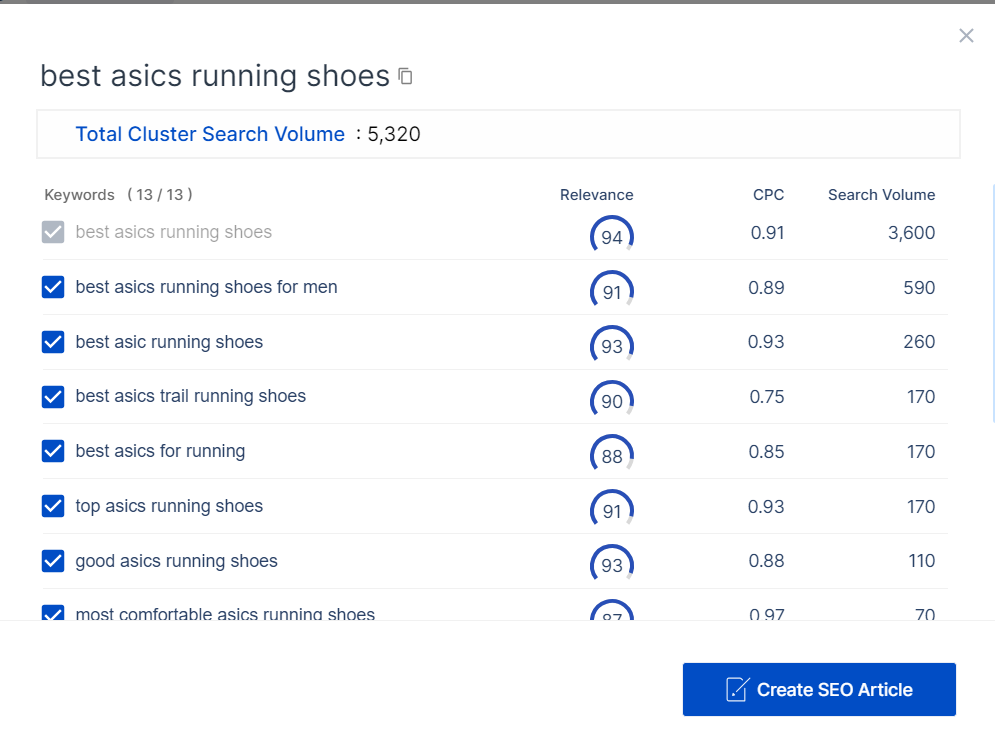Click the Search Volume column header

pyautogui.click(x=881, y=195)
